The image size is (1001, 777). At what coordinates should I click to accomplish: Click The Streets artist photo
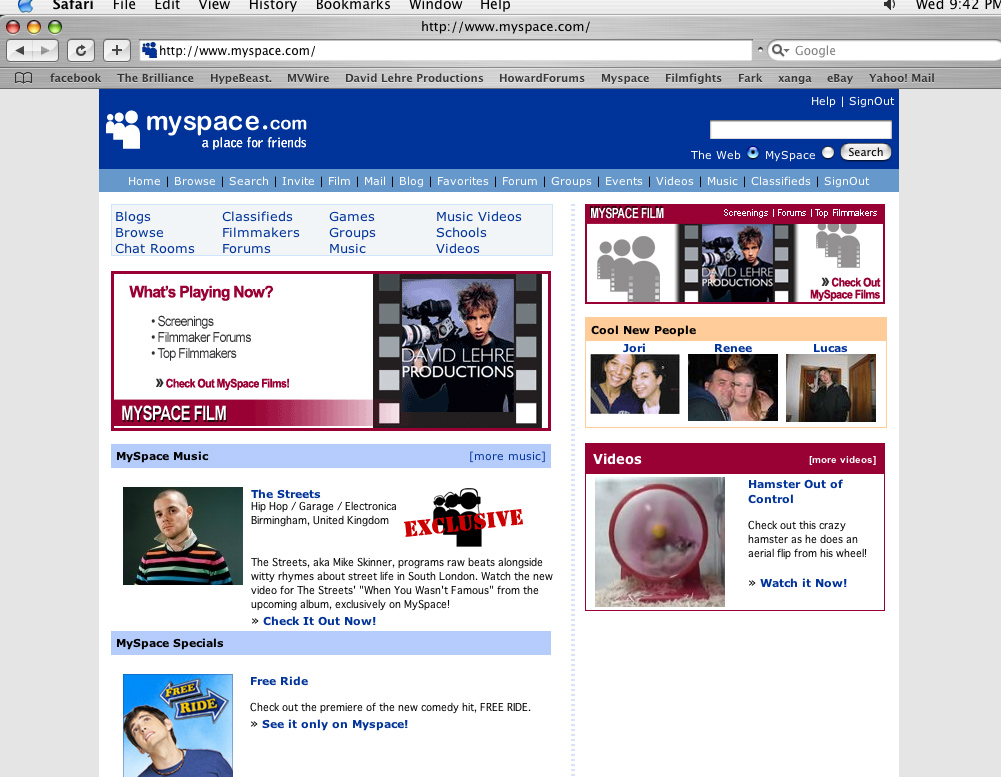tap(183, 536)
